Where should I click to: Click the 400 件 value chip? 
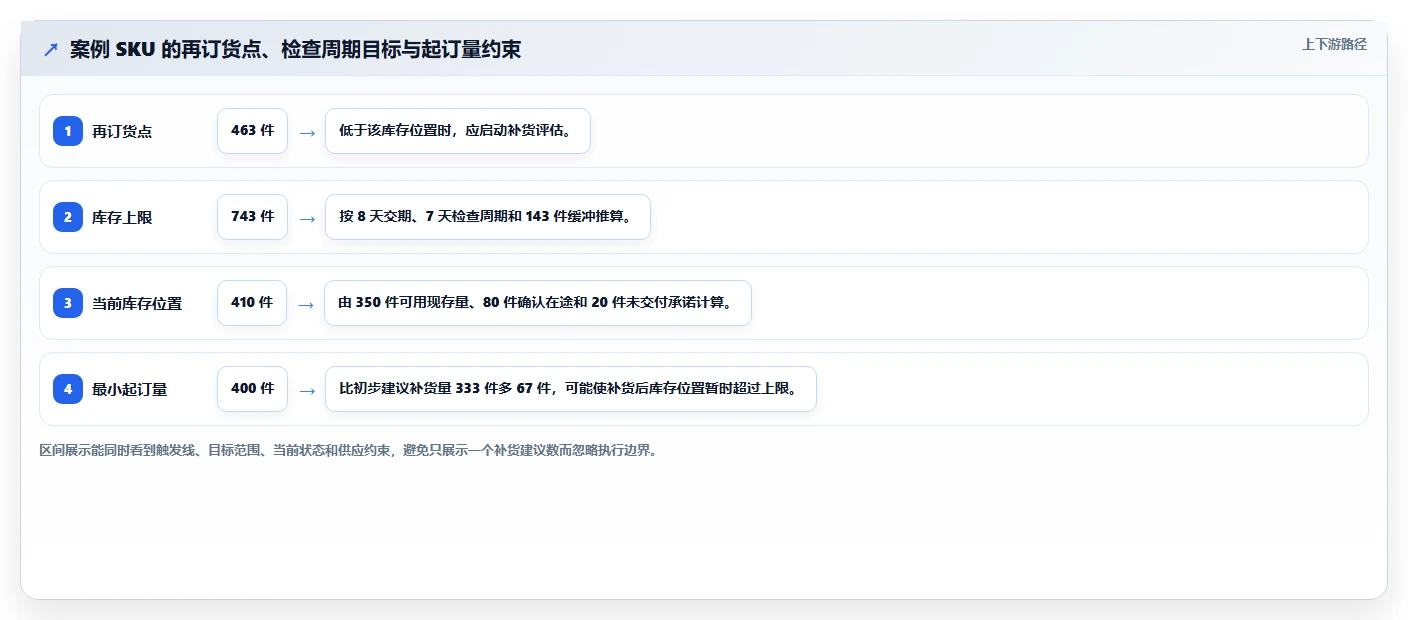pyautogui.click(x=252, y=389)
